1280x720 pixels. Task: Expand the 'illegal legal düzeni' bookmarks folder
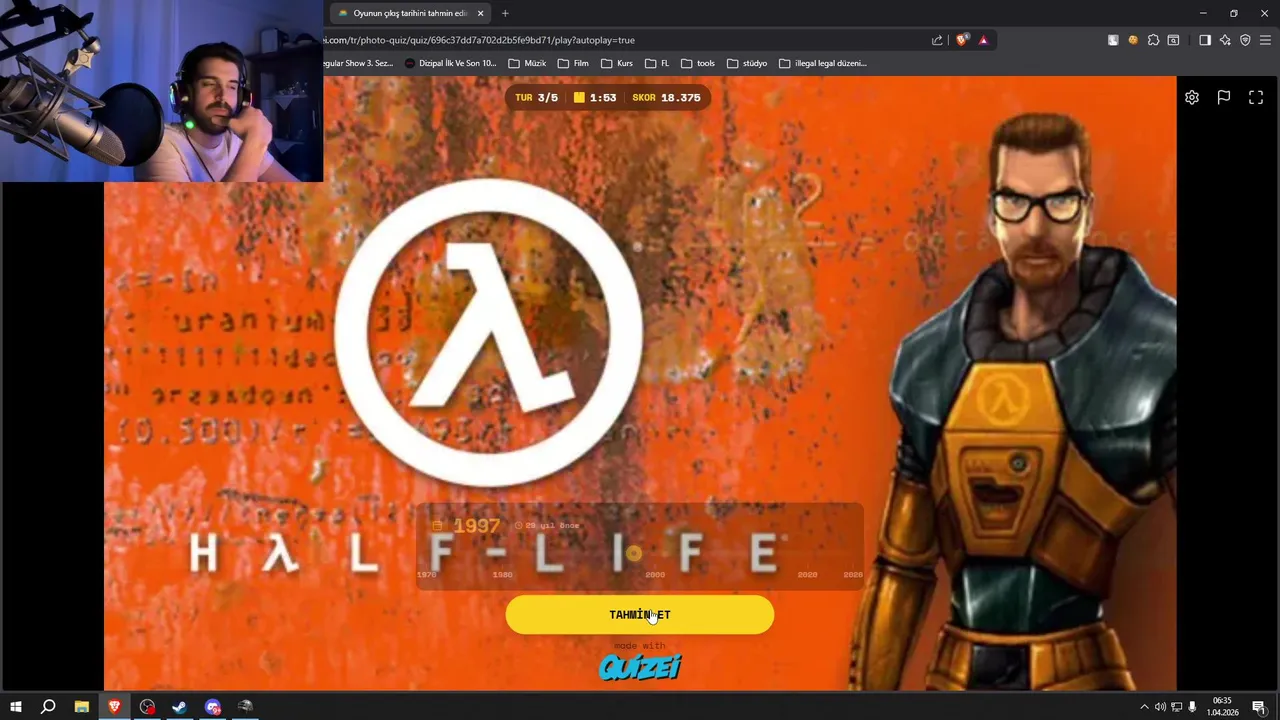823,63
